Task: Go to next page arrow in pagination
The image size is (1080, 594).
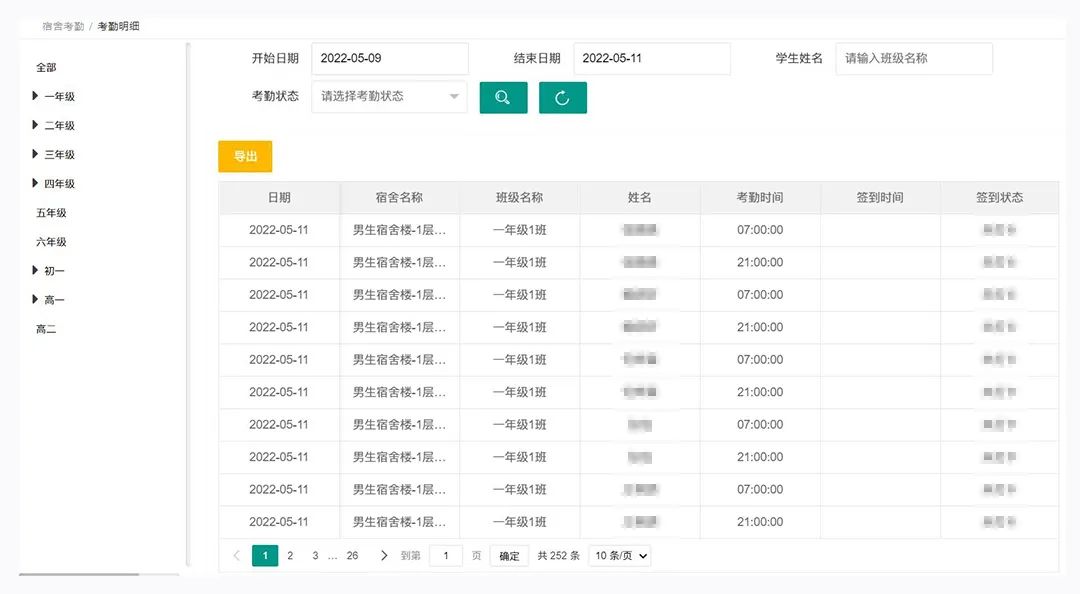Action: [x=384, y=555]
